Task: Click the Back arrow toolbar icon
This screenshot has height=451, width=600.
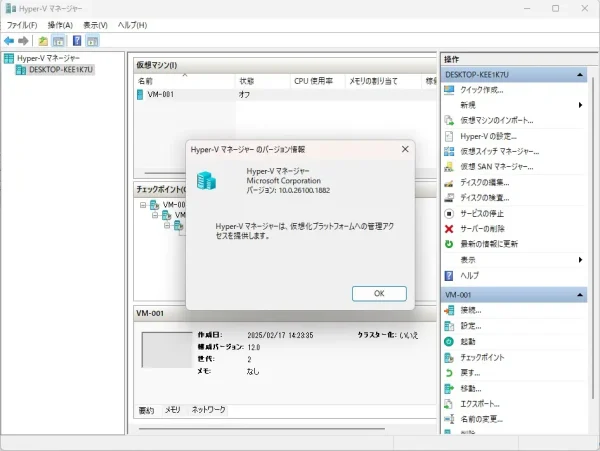Action: click(x=9, y=41)
